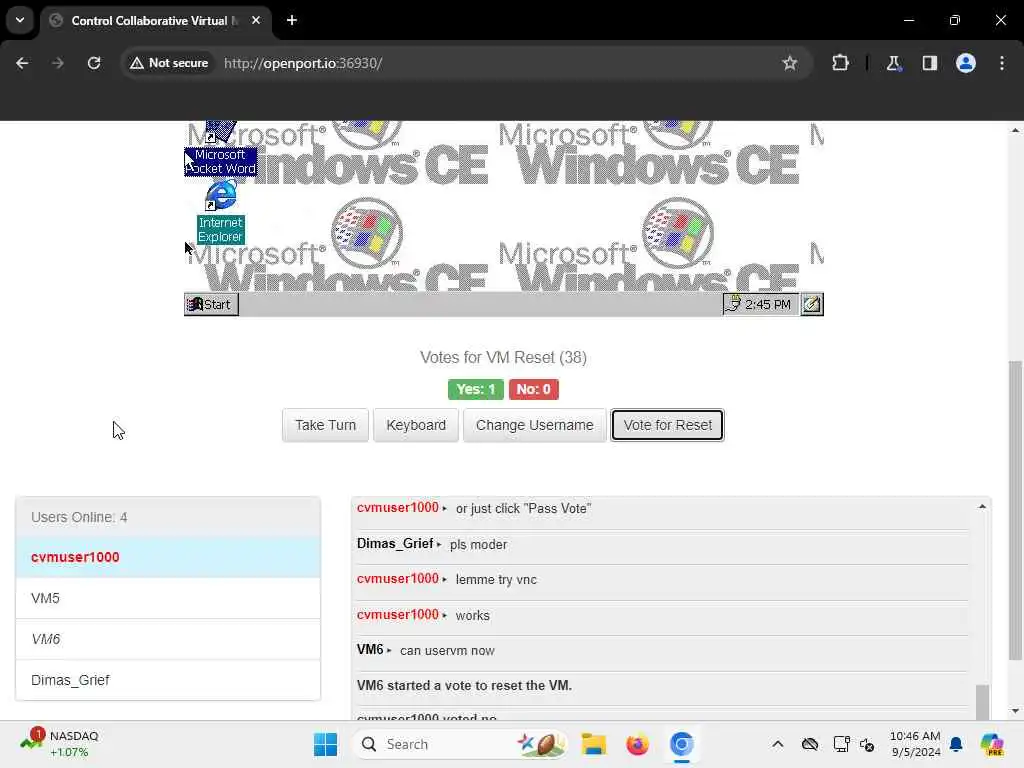Screen dimensions: 1024x768
Task: Open a new browser tab
Action: coord(292,20)
